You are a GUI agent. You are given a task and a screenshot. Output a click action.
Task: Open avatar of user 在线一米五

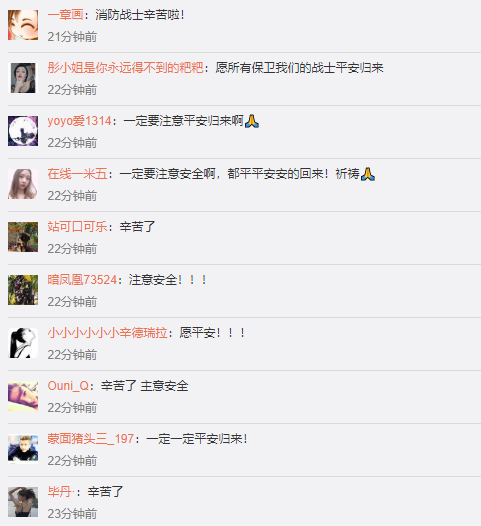pyautogui.click(x=23, y=184)
